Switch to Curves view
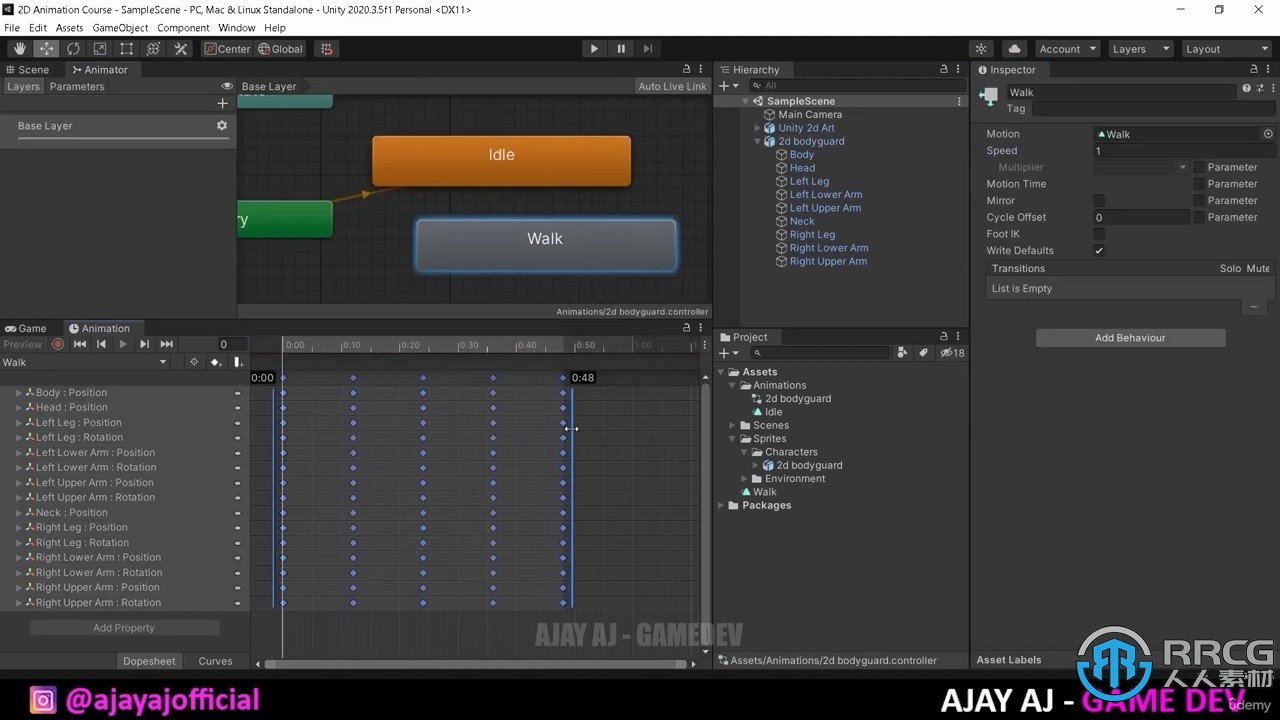 pyautogui.click(x=215, y=661)
